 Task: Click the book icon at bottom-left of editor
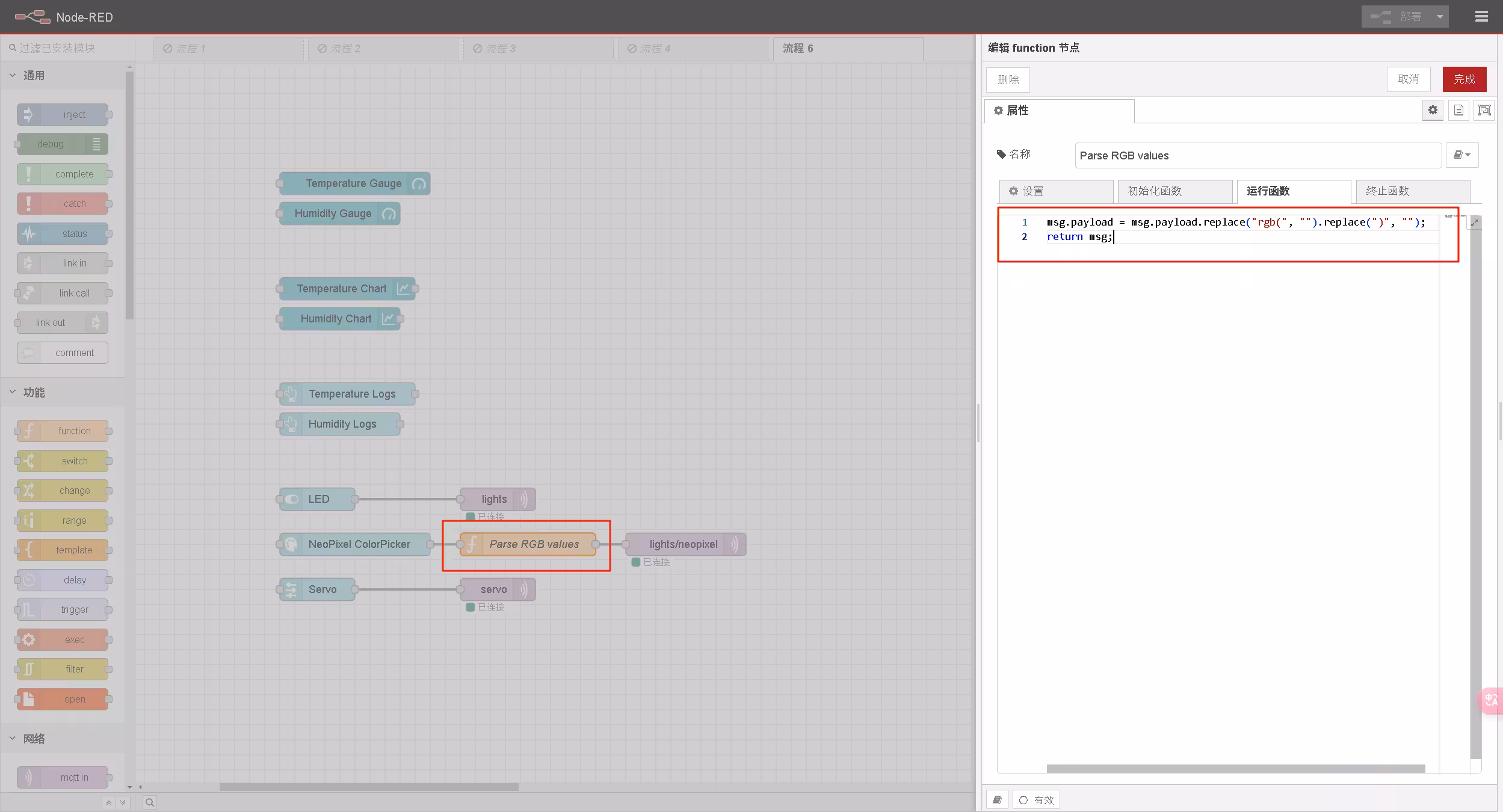click(997, 799)
